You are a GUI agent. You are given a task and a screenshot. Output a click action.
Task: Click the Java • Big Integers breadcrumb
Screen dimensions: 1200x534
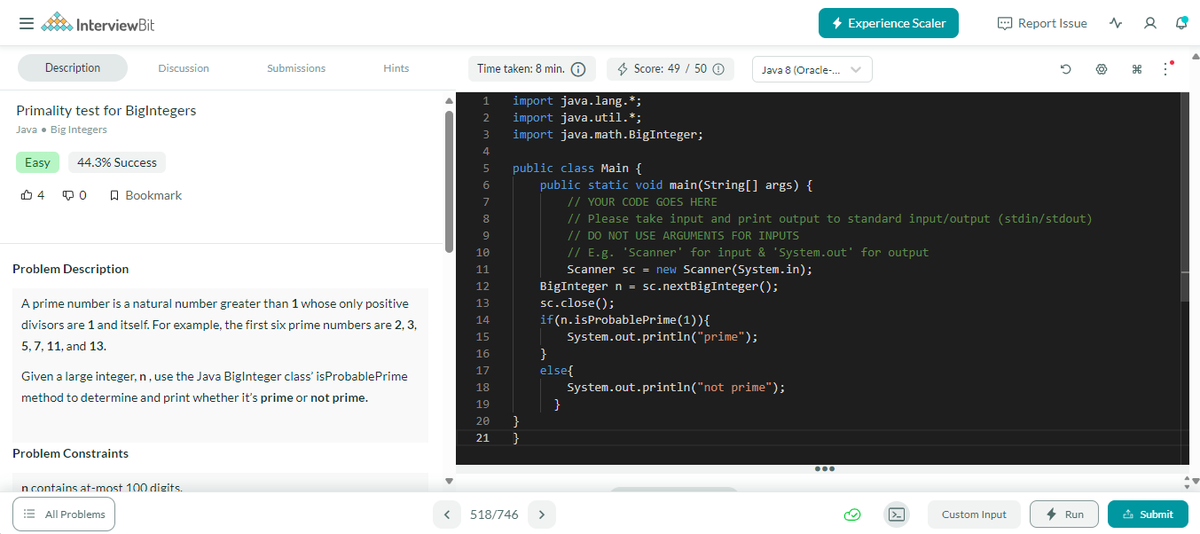coord(61,129)
